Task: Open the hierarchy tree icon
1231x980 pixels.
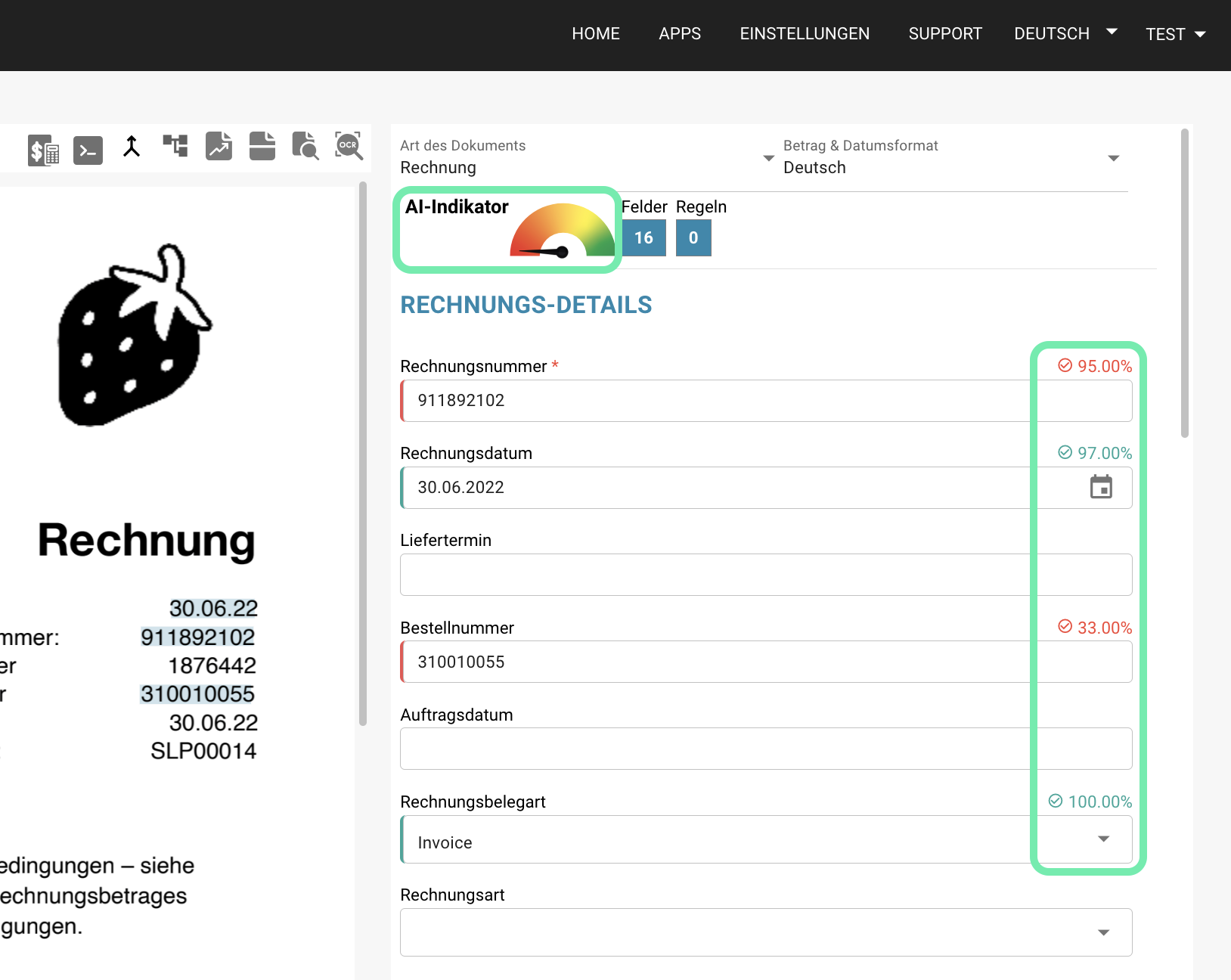Action: [x=175, y=145]
